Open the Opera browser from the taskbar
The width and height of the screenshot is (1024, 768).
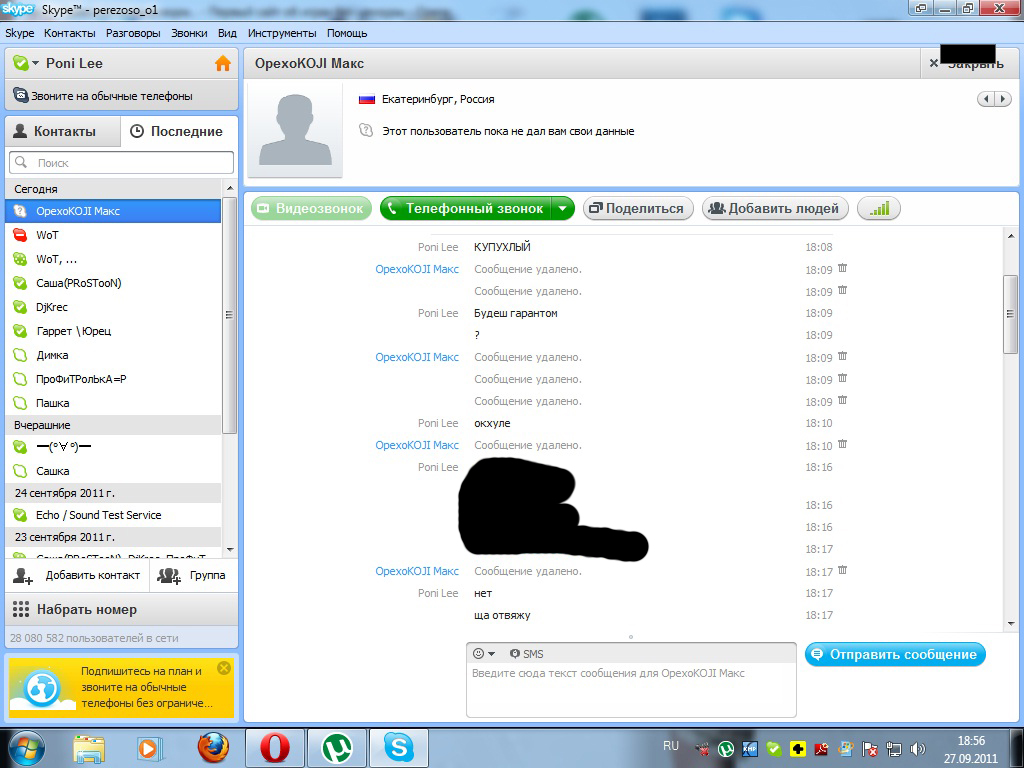point(275,747)
